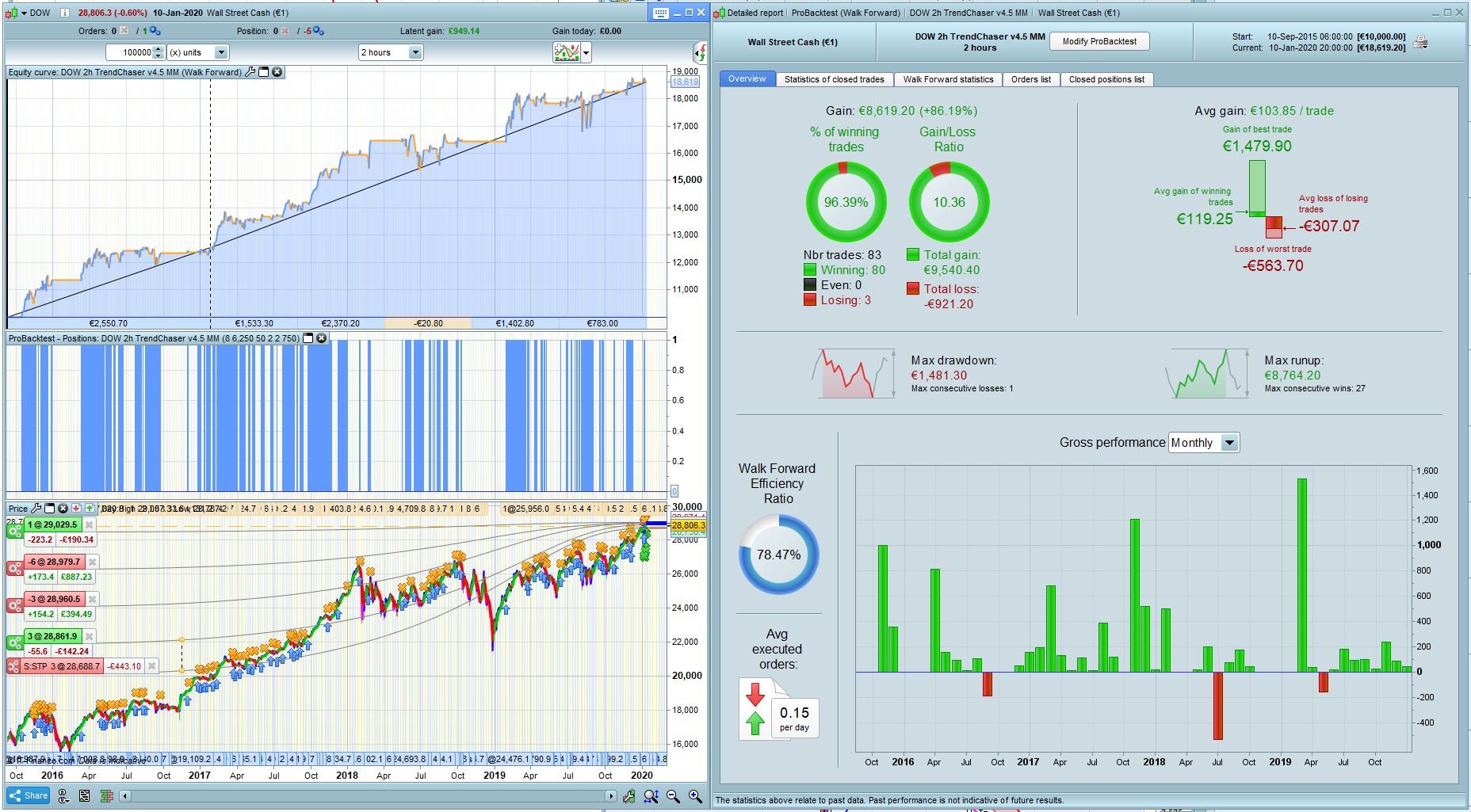Open settings gear for -6 @ 28,979.7 position

pyautogui.click(x=15, y=569)
